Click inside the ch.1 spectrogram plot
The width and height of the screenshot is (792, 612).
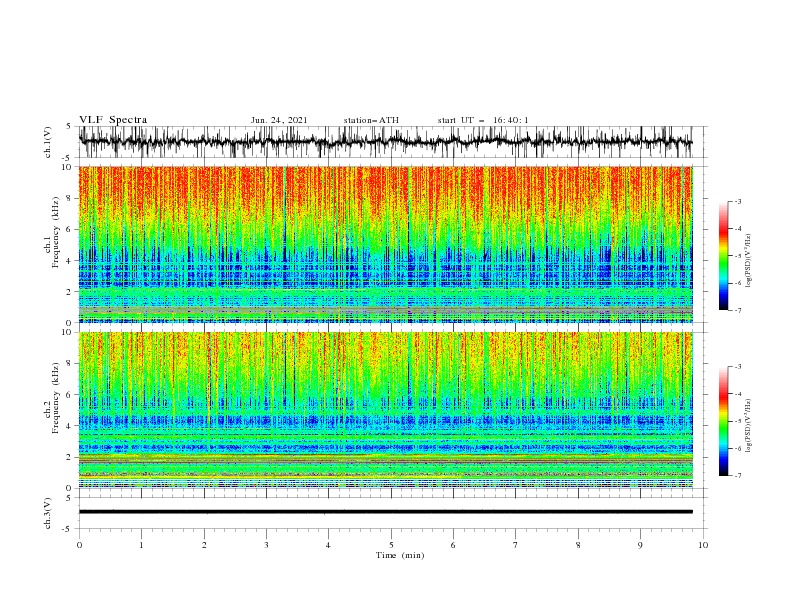(385, 244)
